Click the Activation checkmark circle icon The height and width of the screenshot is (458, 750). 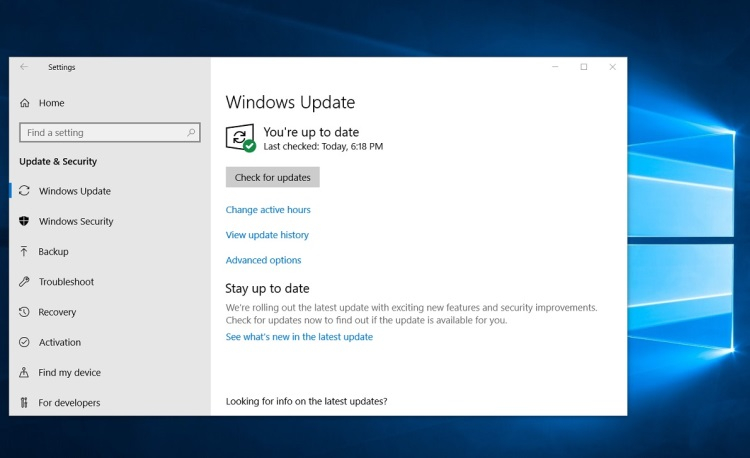[x=24, y=342]
